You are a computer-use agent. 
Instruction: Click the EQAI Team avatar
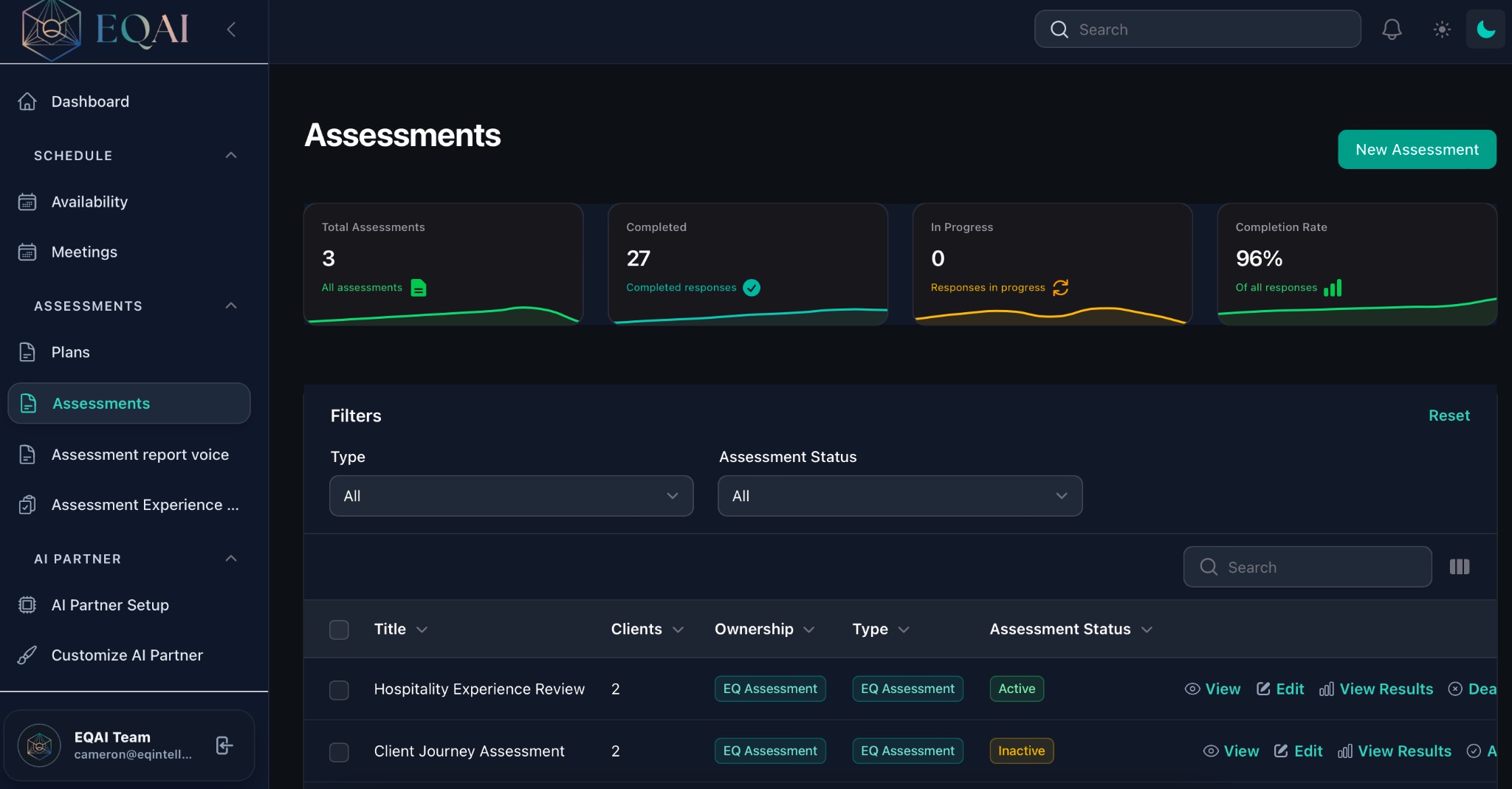point(39,745)
